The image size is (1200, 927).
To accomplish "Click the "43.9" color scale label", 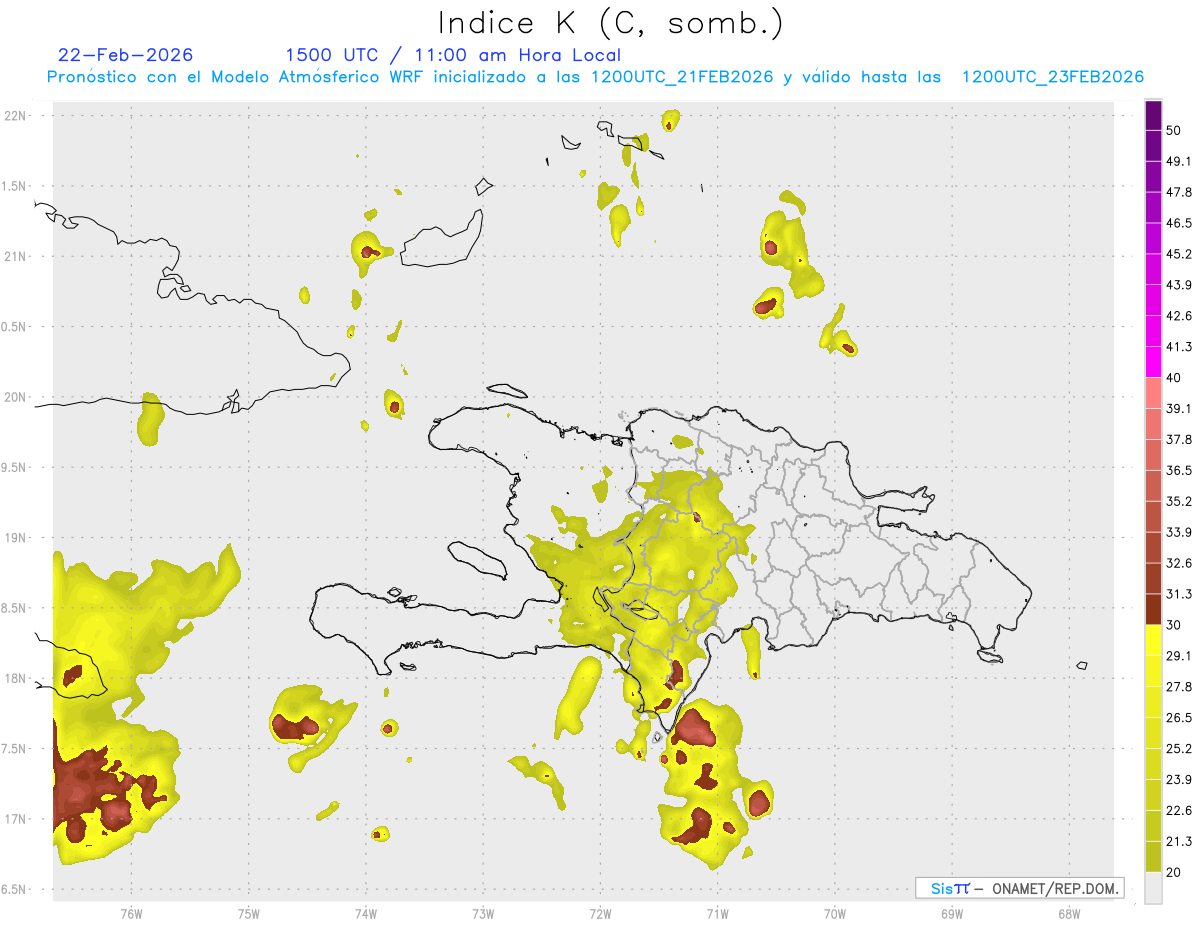I will point(1179,285).
